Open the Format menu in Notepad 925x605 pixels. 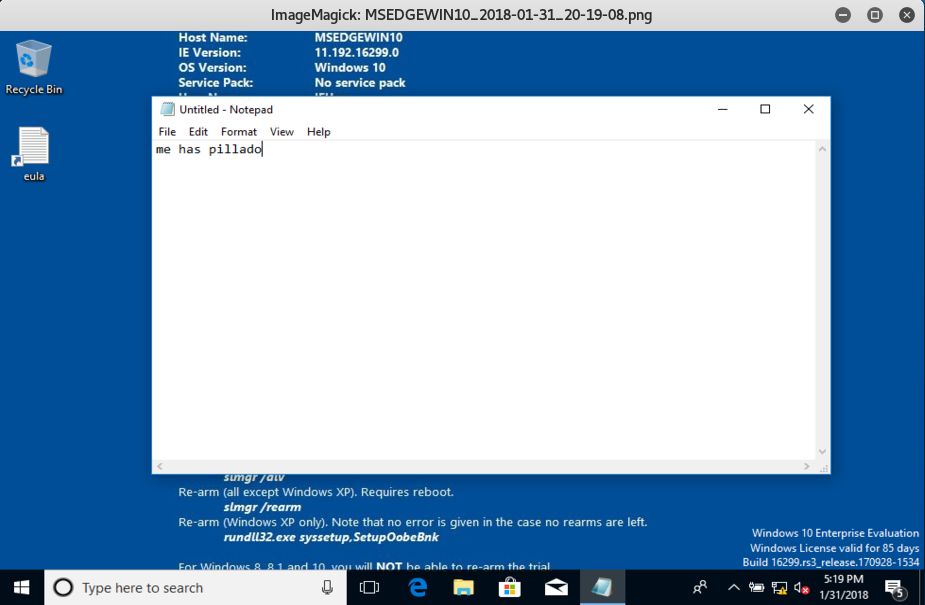tap(238, 132)
